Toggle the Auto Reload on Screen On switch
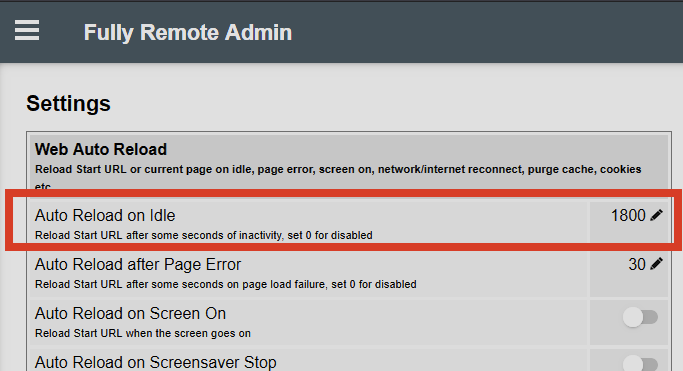683x371 pixels. tap(640, 317)
